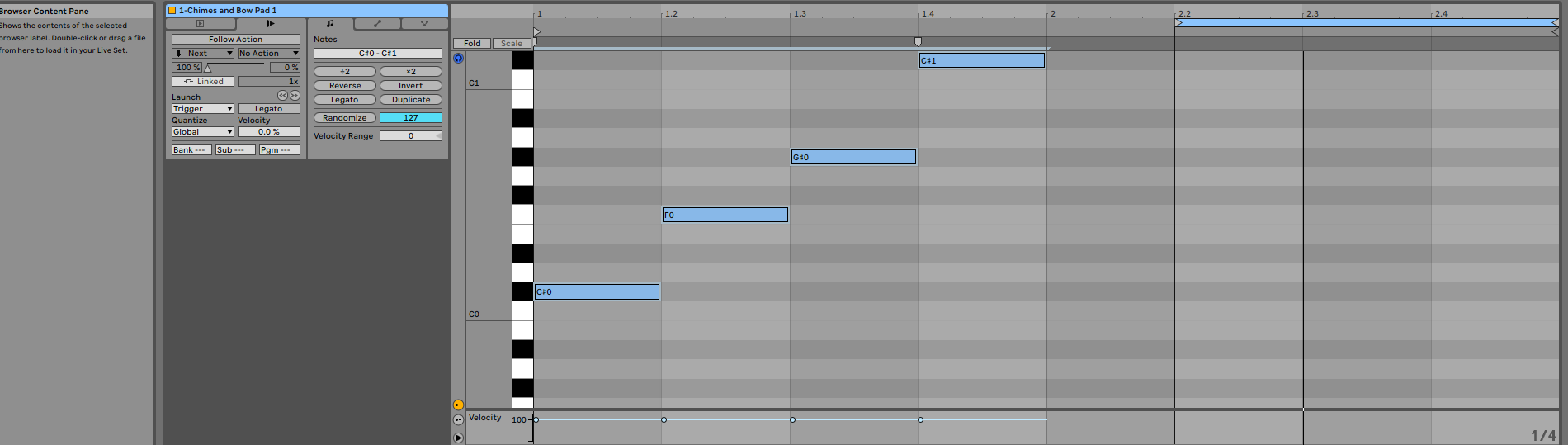This screenshot has height=445, width=1568.
Task: Open the Note Expression tab icon
Action: [424, 24]
